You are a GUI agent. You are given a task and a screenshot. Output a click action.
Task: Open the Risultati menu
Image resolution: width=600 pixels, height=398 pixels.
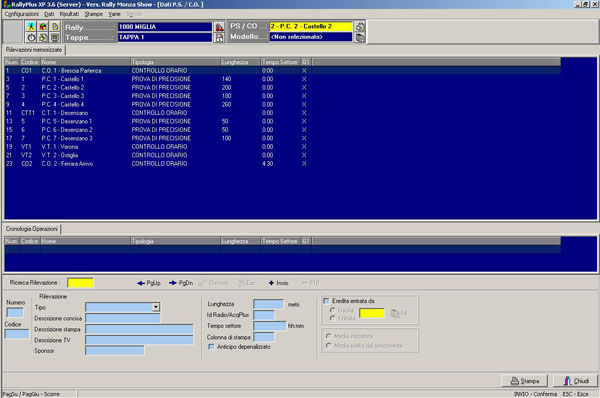click(69, 14)
